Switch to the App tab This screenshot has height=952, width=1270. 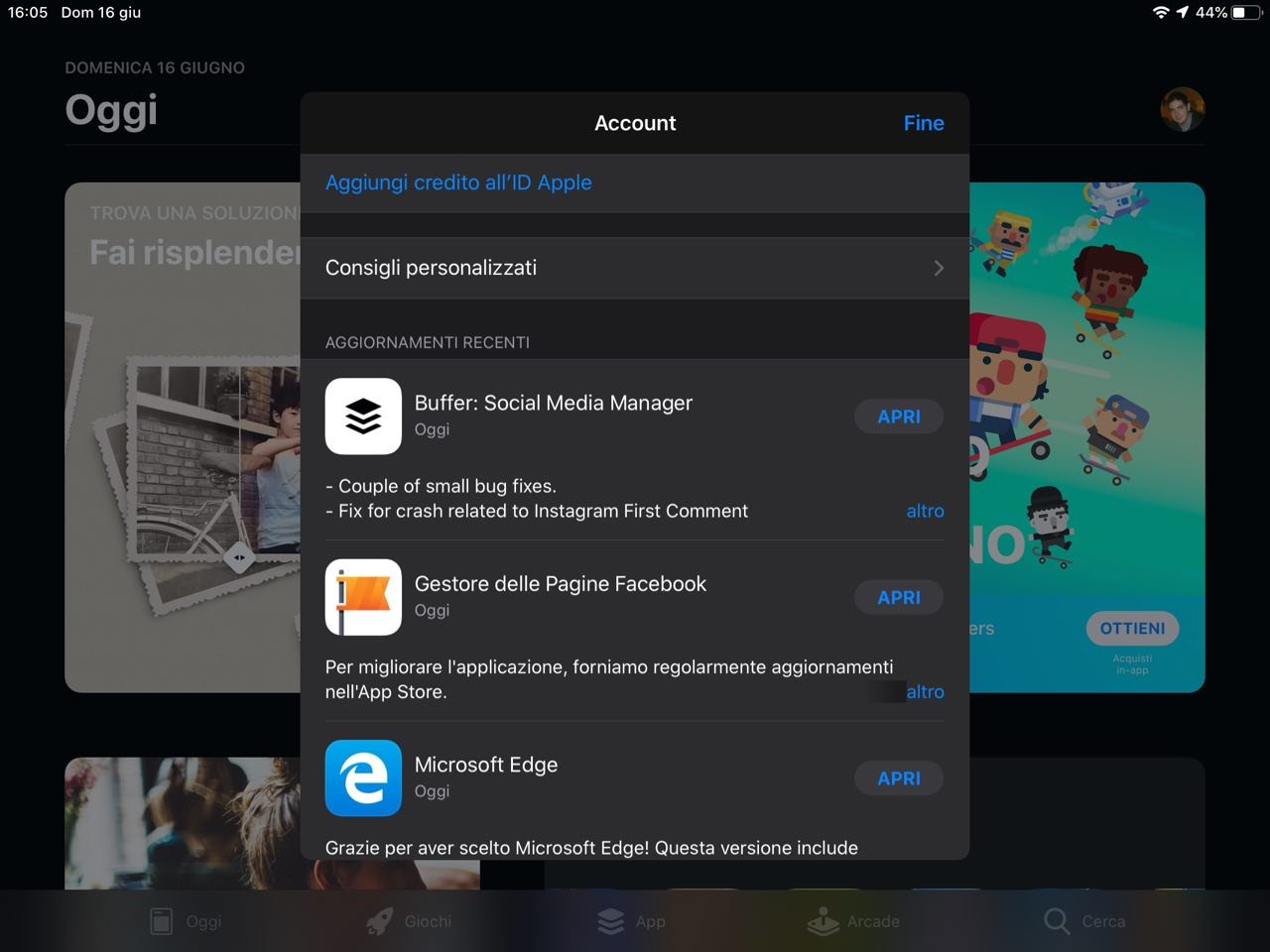coord(631,921)
